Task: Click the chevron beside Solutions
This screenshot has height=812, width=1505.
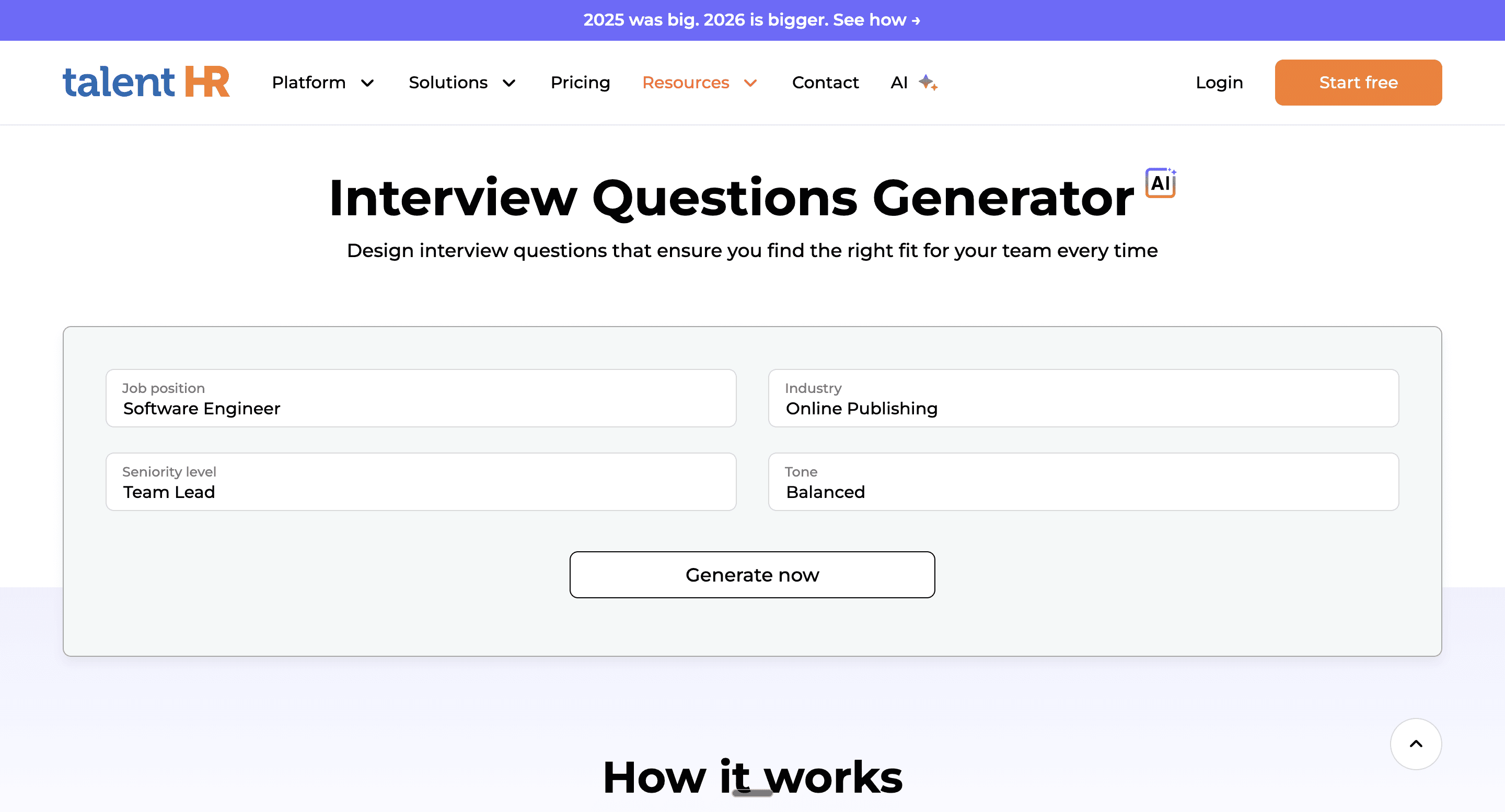Action: (x=508, y=84)
